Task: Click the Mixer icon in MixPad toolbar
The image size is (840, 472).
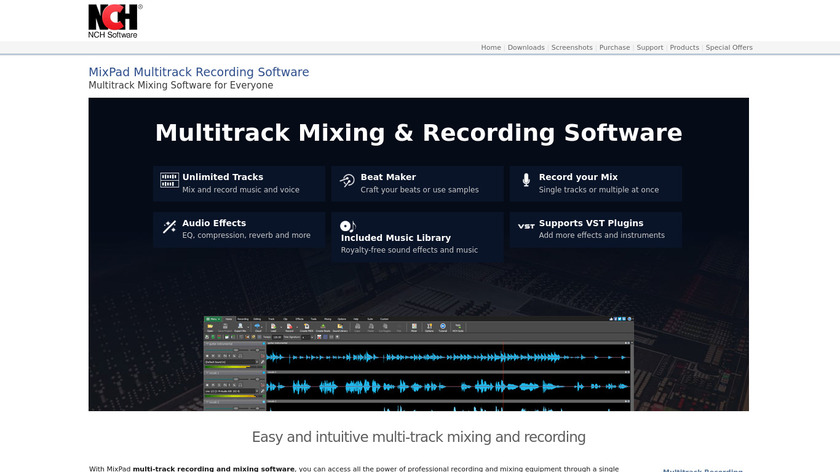Action: point(414,327)
